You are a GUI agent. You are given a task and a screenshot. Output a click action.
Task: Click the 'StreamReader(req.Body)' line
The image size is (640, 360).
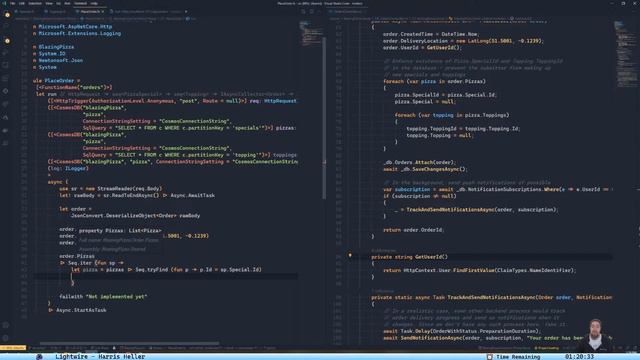click(111, 189)
